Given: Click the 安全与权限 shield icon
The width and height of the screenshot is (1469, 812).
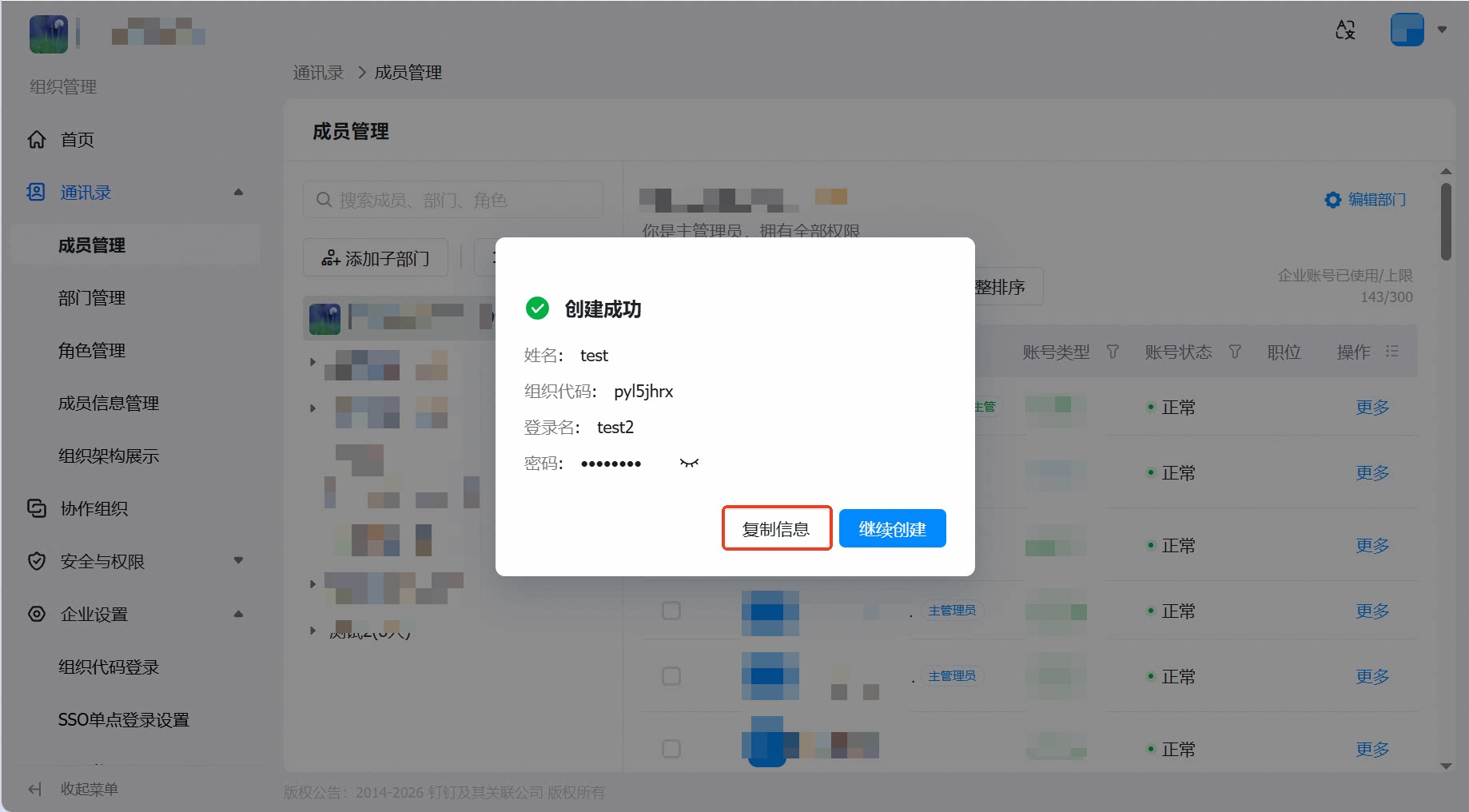Looking at the screenshot, I should click(x=37, y=561).
